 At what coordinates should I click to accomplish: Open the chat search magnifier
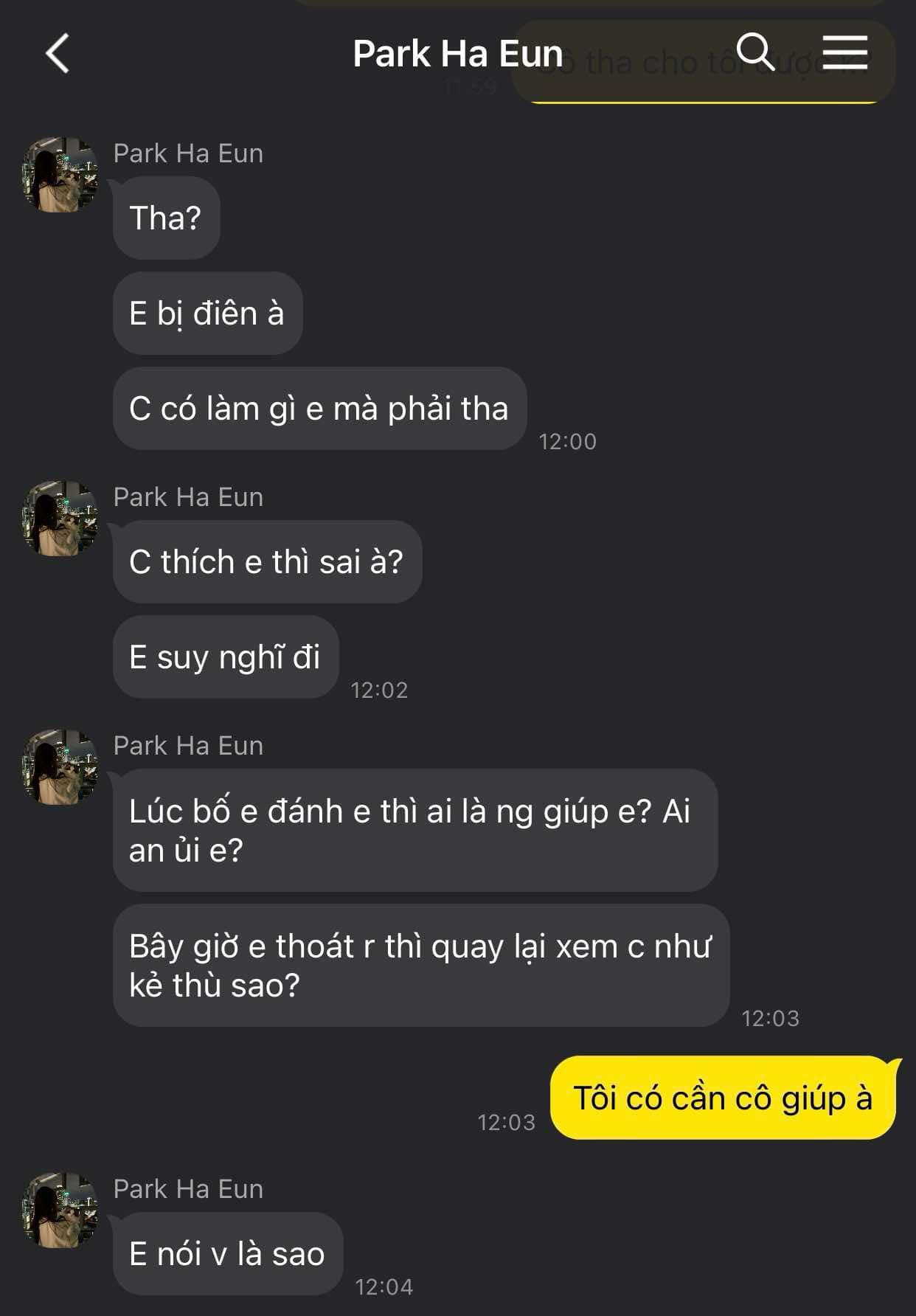(754, 52)
